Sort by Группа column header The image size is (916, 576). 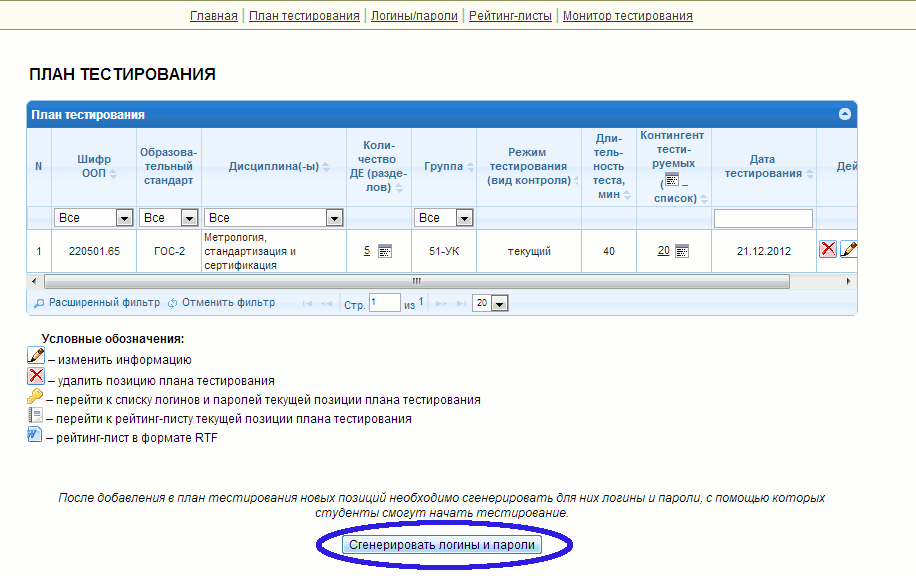pyautogui.click(x=443, y=167)
